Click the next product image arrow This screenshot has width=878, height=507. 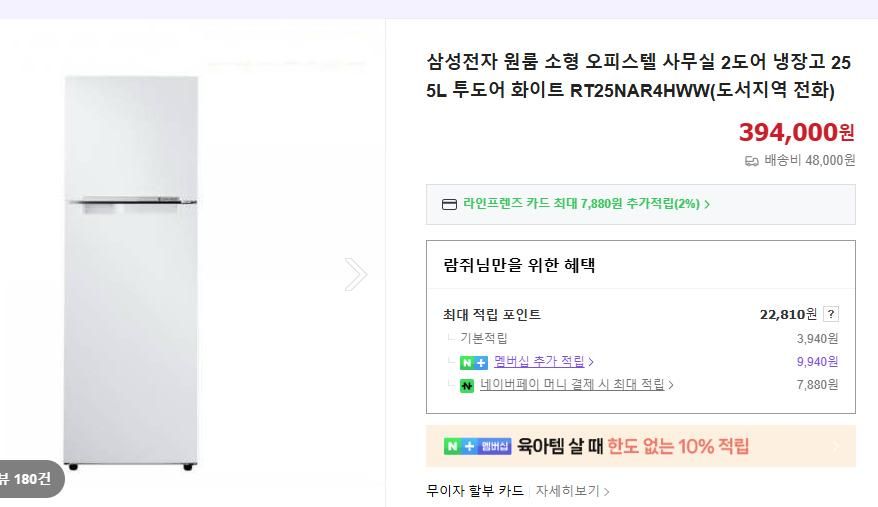(x=356, y=274)
